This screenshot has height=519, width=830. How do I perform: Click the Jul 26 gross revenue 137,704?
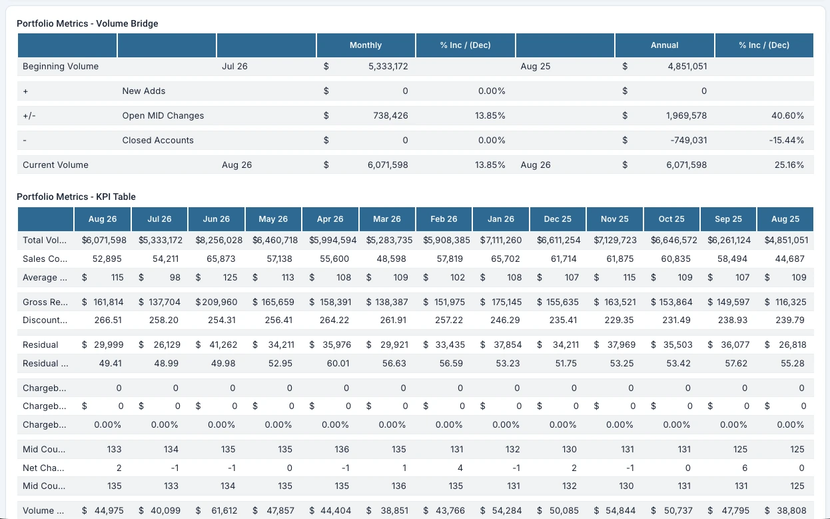[x=164, y=302]
